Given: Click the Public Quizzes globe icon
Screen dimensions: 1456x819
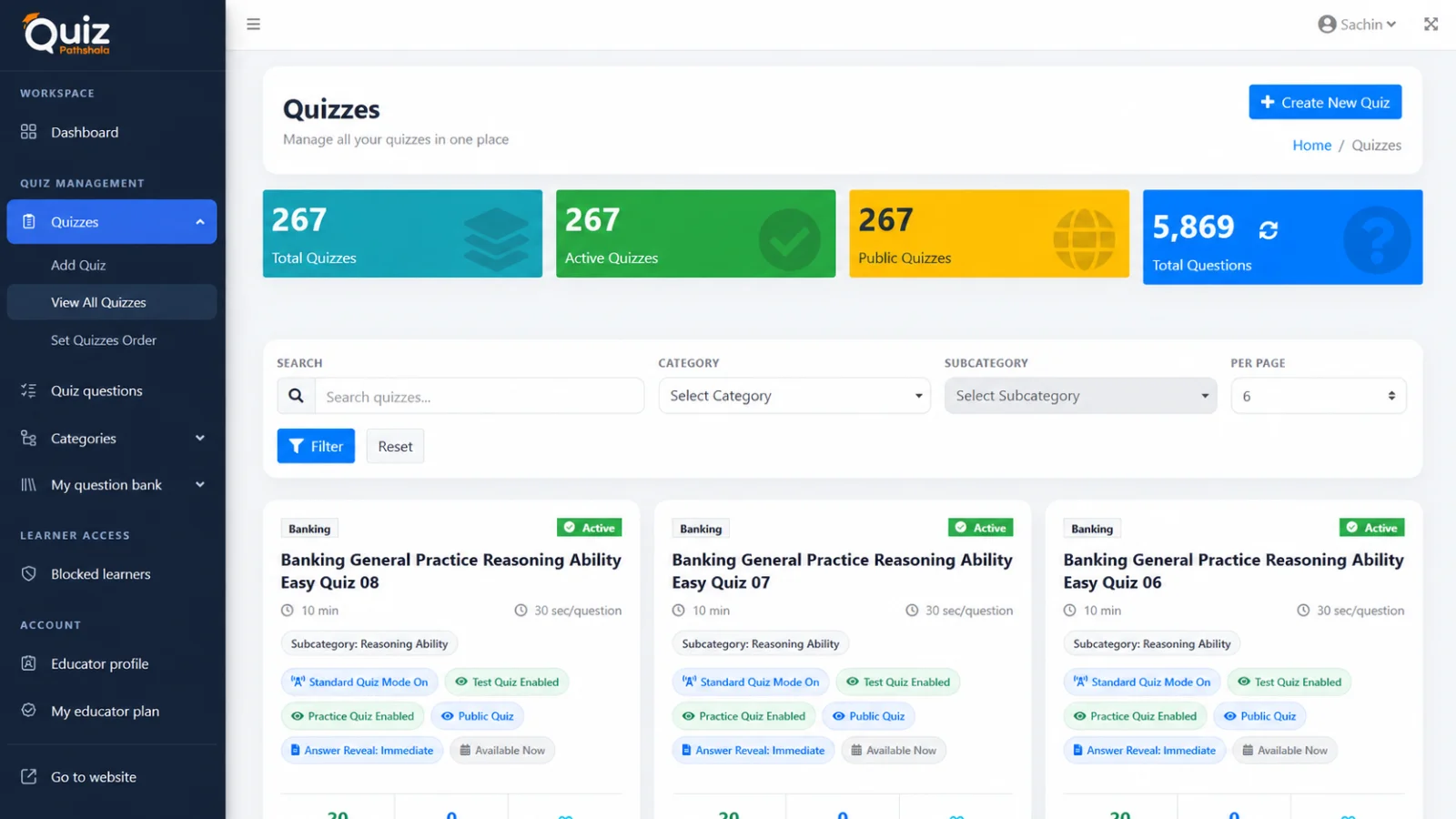Looking at the screenshot, I should pyautogui.click(x=1084, y=239).
